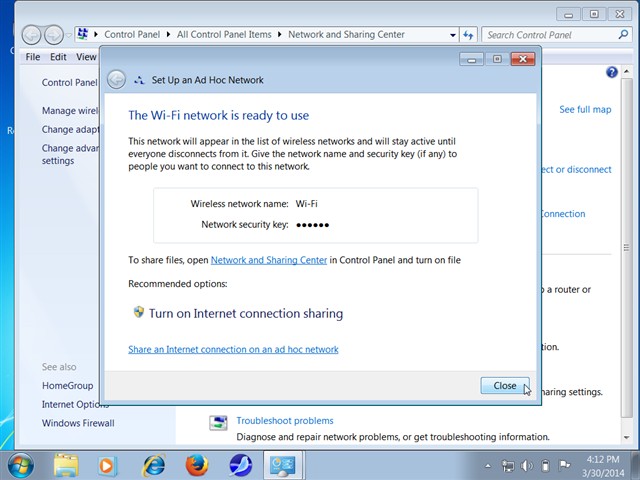Click the shield icon beside Internet connection sharing
The image size is (640, 480).
[139, 312]
